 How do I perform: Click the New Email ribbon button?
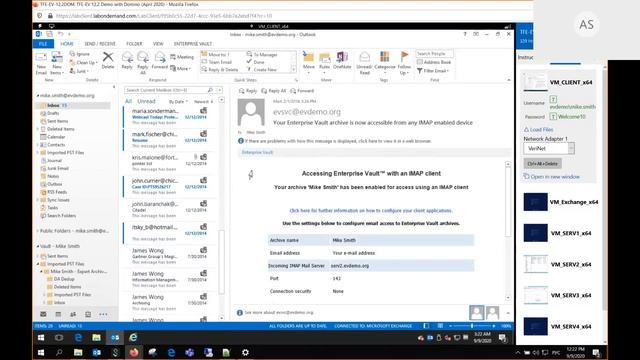tap(41, 64)
